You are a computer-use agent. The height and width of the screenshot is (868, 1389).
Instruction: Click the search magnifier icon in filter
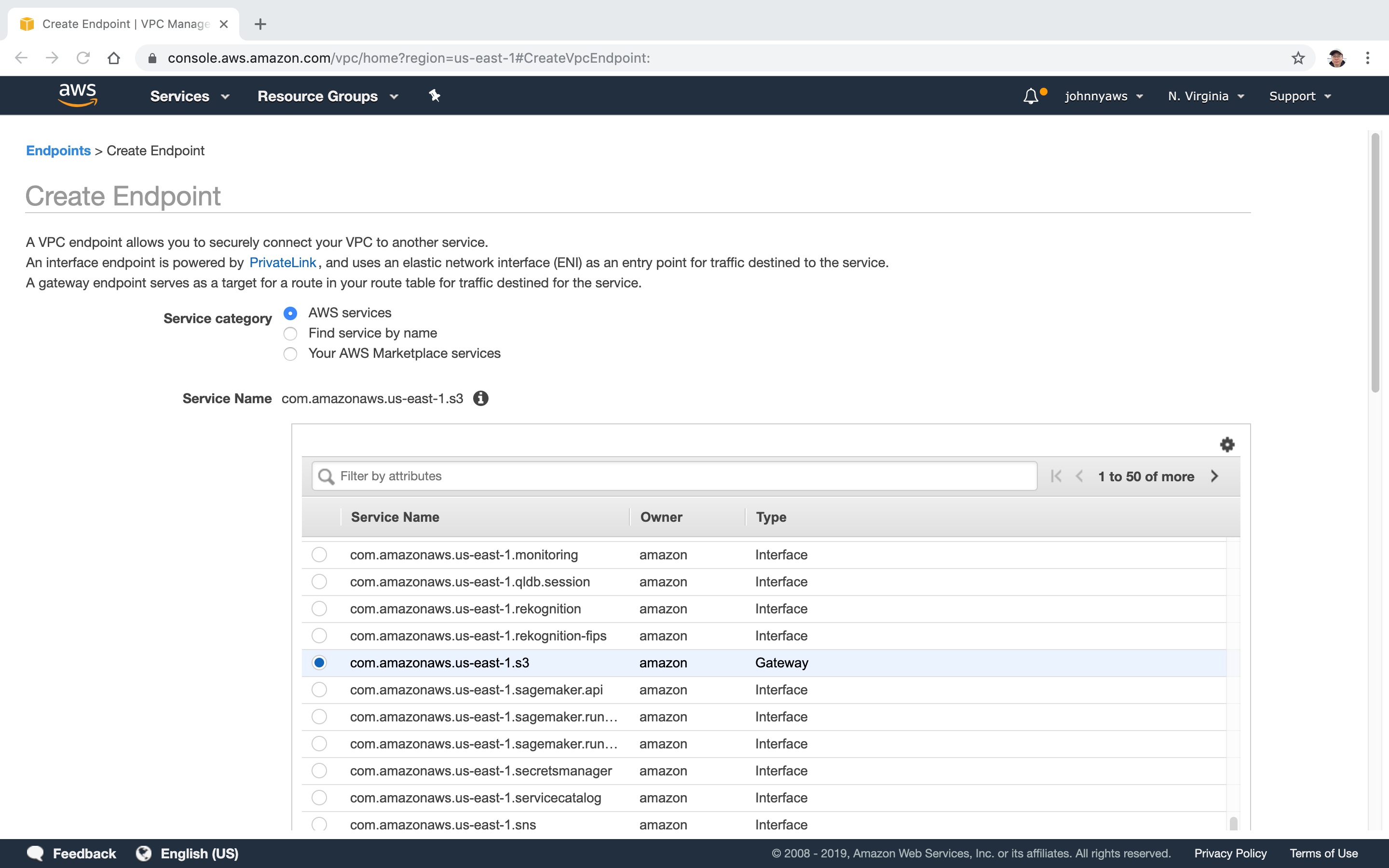pos(326,476)
